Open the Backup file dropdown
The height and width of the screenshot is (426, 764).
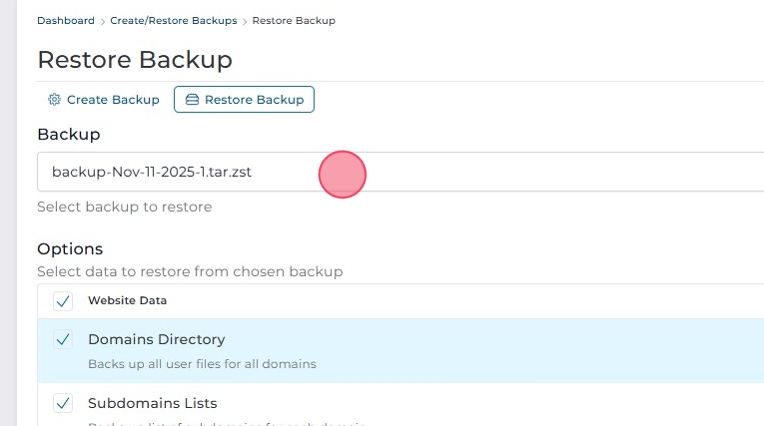click(x=400, y=172)
